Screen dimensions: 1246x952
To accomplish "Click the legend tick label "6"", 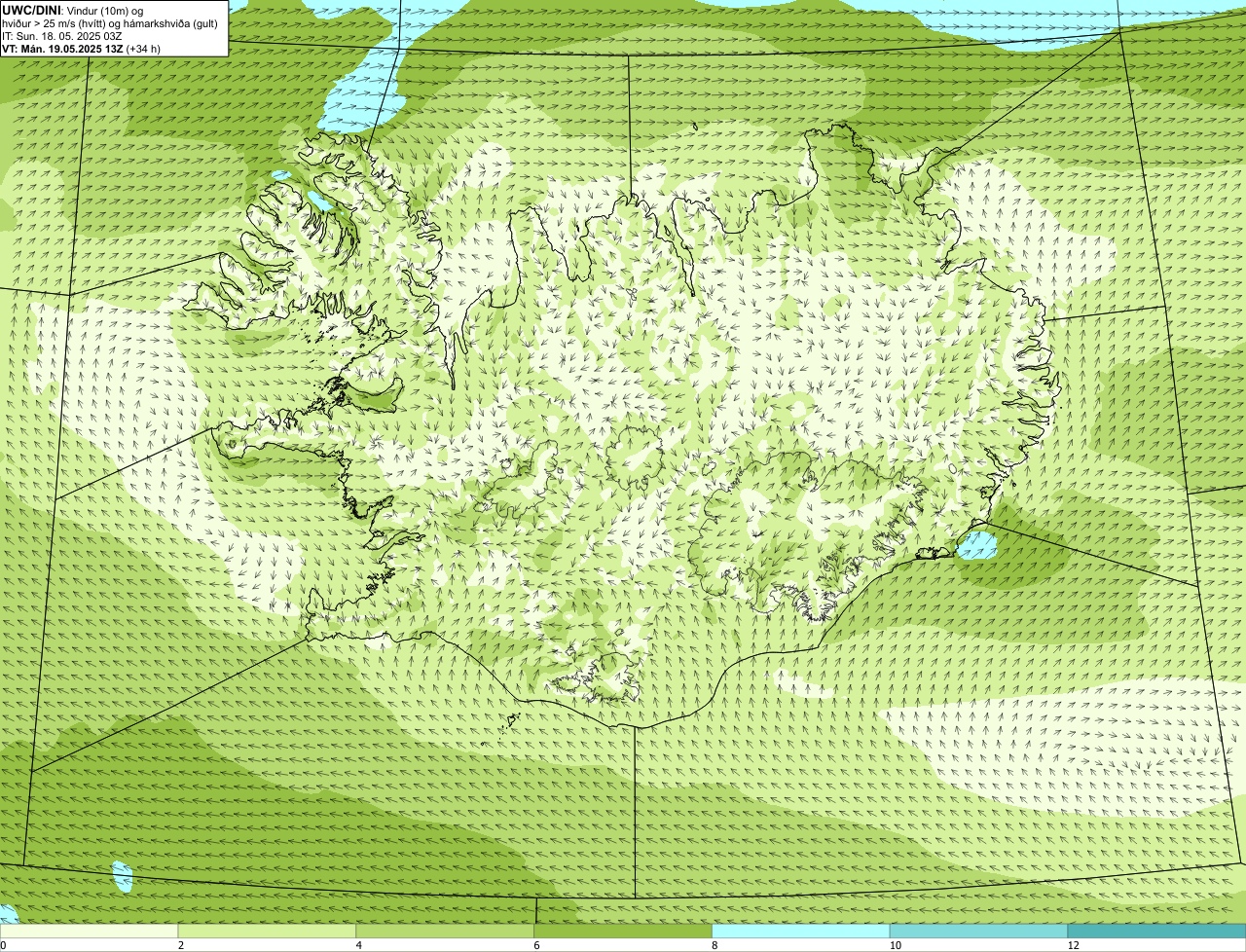I will coord(536,945).
